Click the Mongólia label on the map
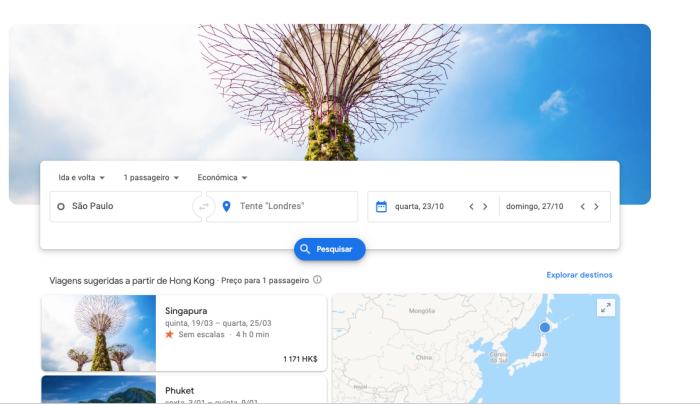The height and width of the screenshot is (405, 700). (x=422, y=311)
